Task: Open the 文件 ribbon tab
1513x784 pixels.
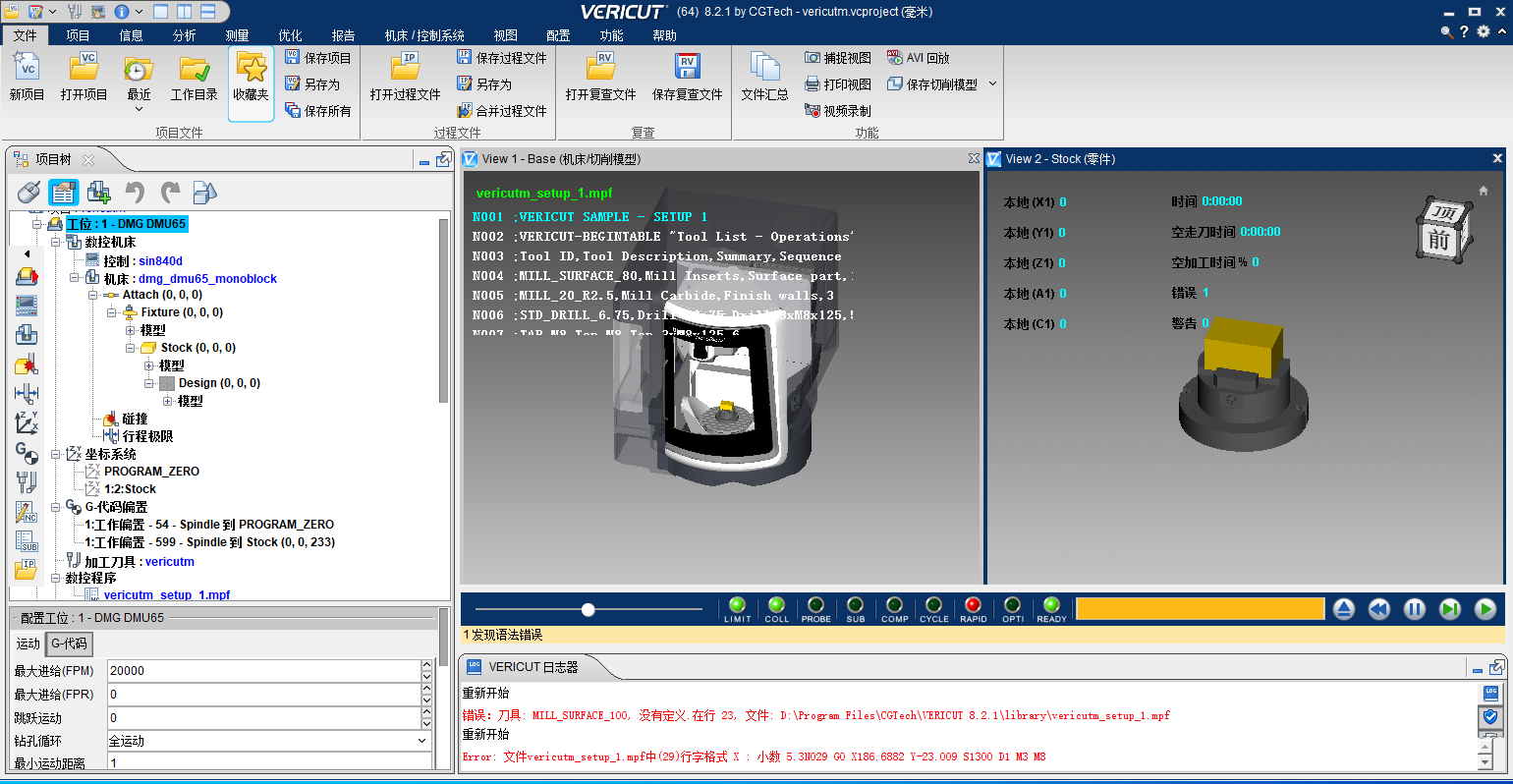Action: (26, 35)
